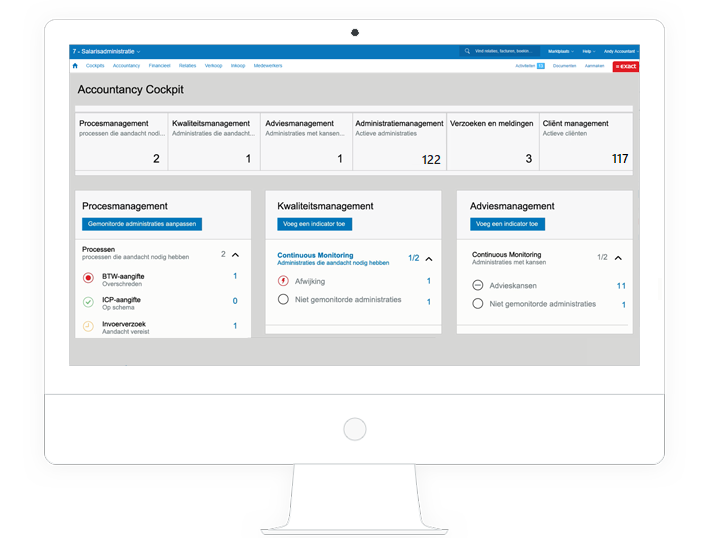Collapse Kwaliteitsmanagement Continuous Monitoring chevron
Viewport: 708px width, 538px height.
coord(429,259)
